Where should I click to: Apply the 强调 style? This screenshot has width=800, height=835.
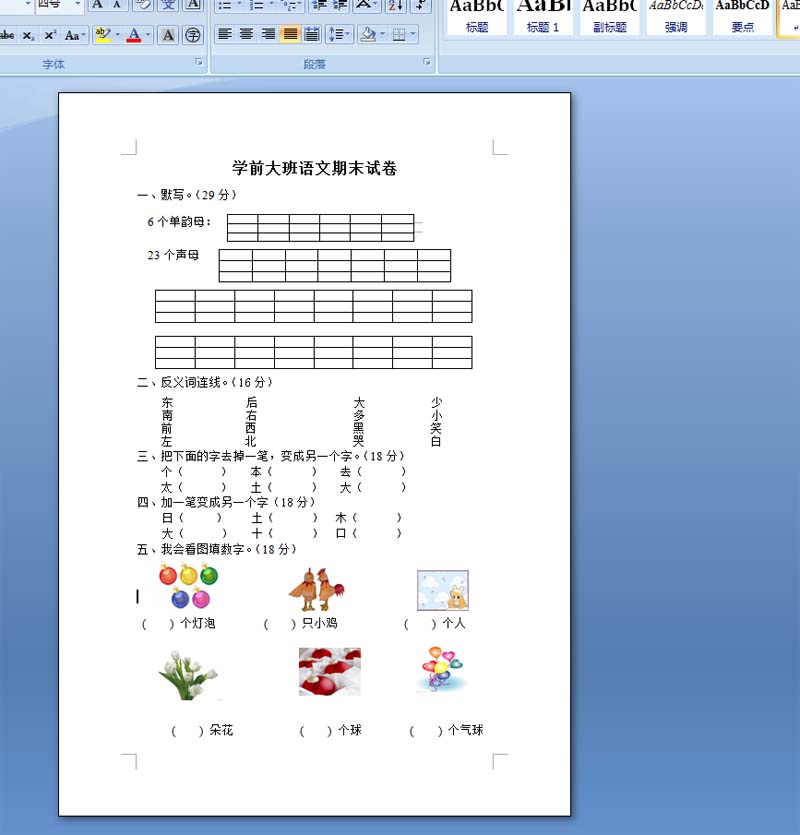676,17
